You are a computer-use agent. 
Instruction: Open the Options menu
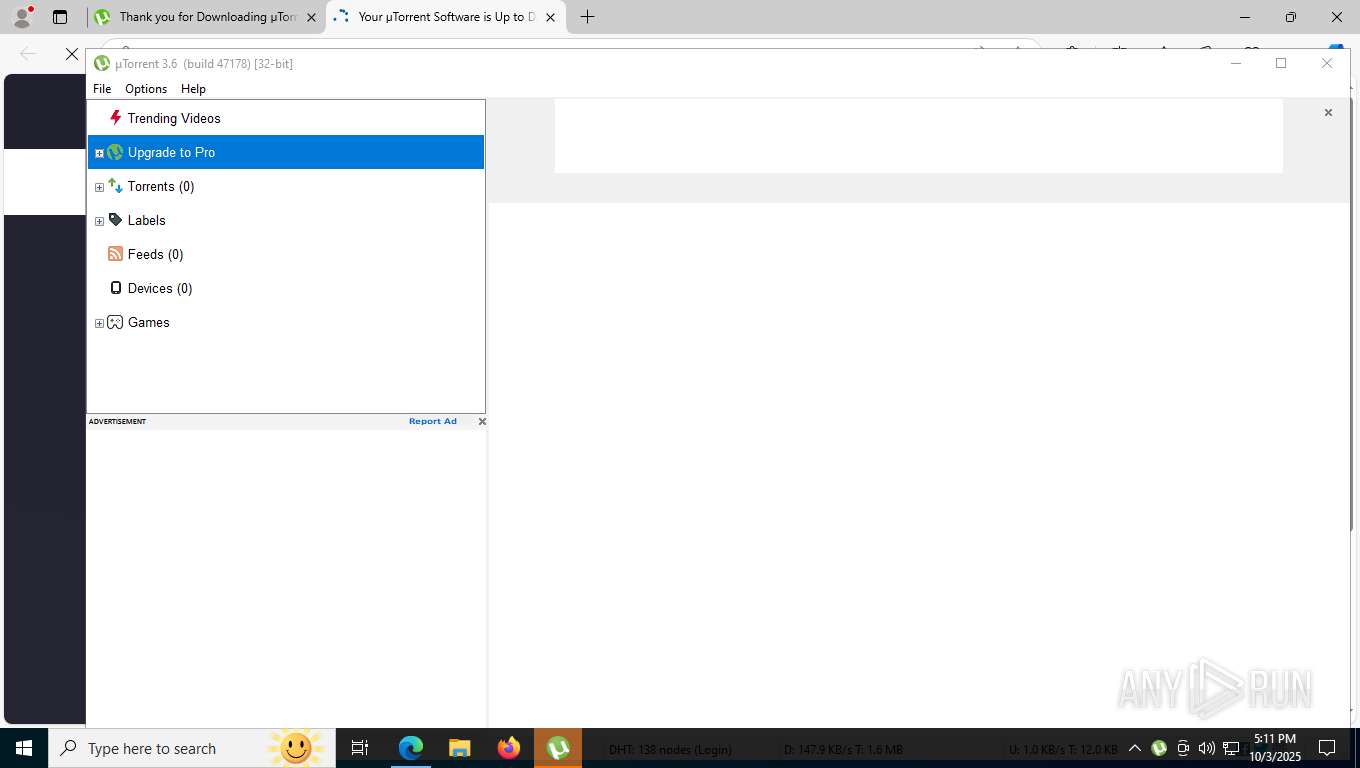pos(146,89)
